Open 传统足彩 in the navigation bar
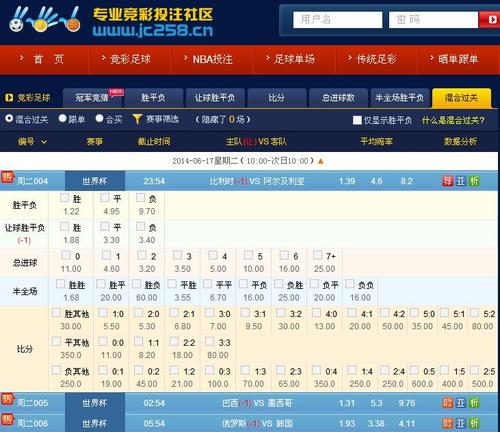The image size is (500, 432). [x=377, y=59]
